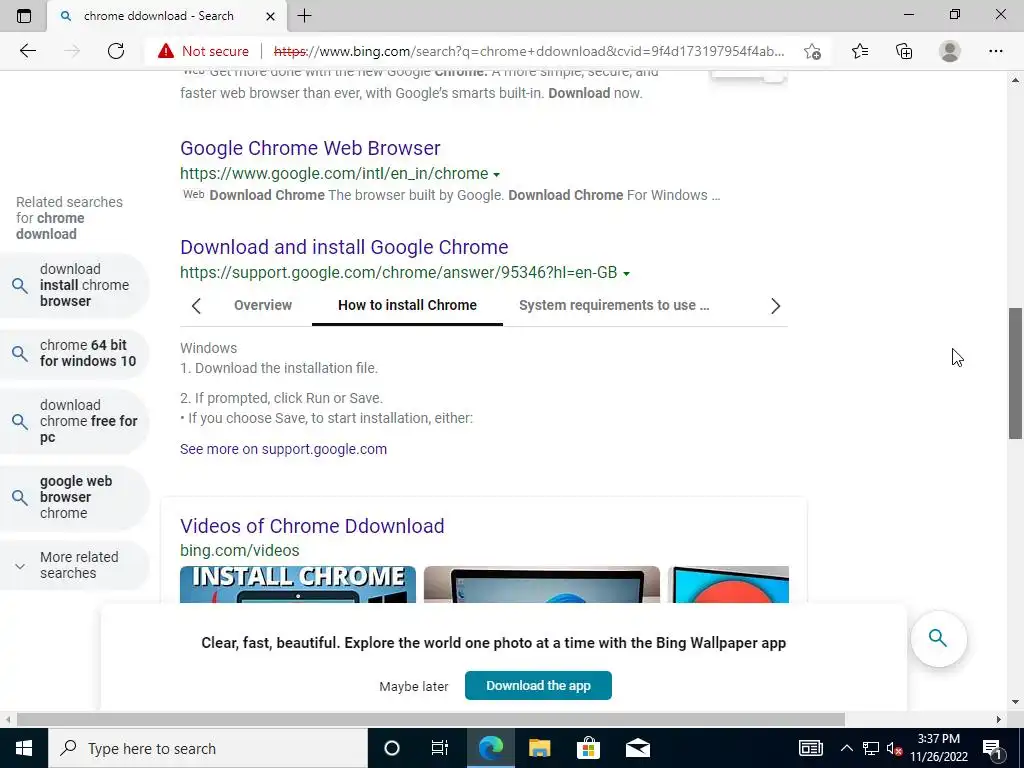1024x768 pixels.
Task: Open a new tab with plus icon
Action: pos(304,16)
